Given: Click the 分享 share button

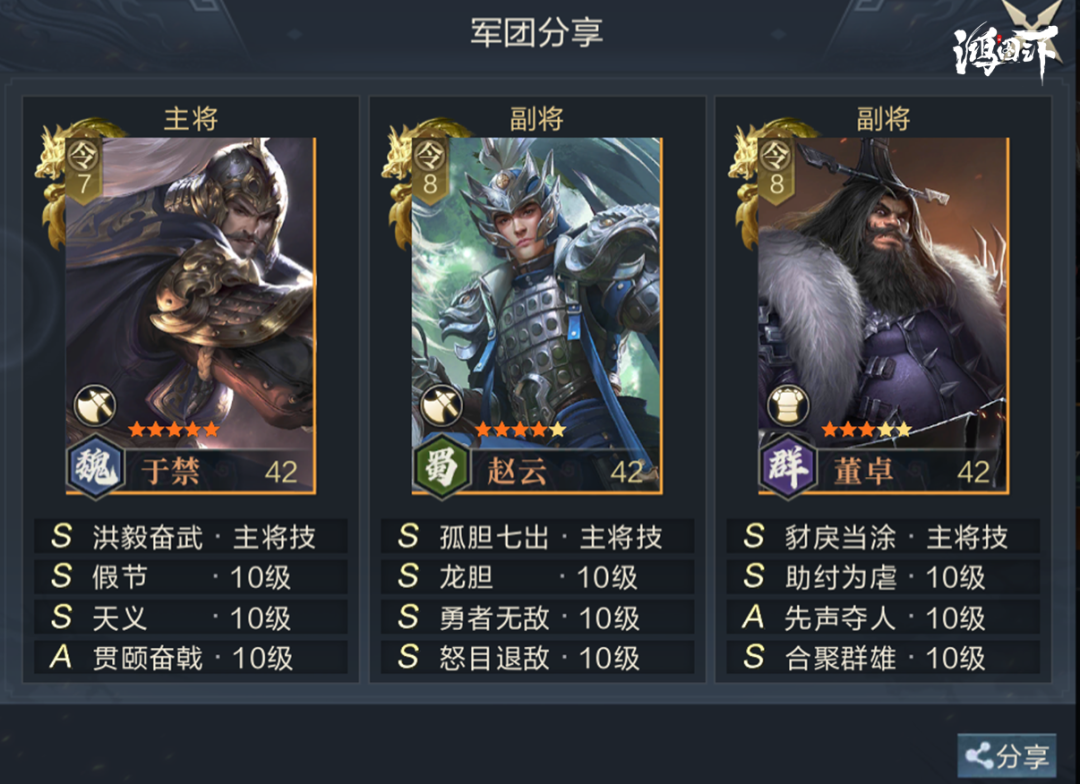Looking at the screenshot, I should tap(1006, 756).
